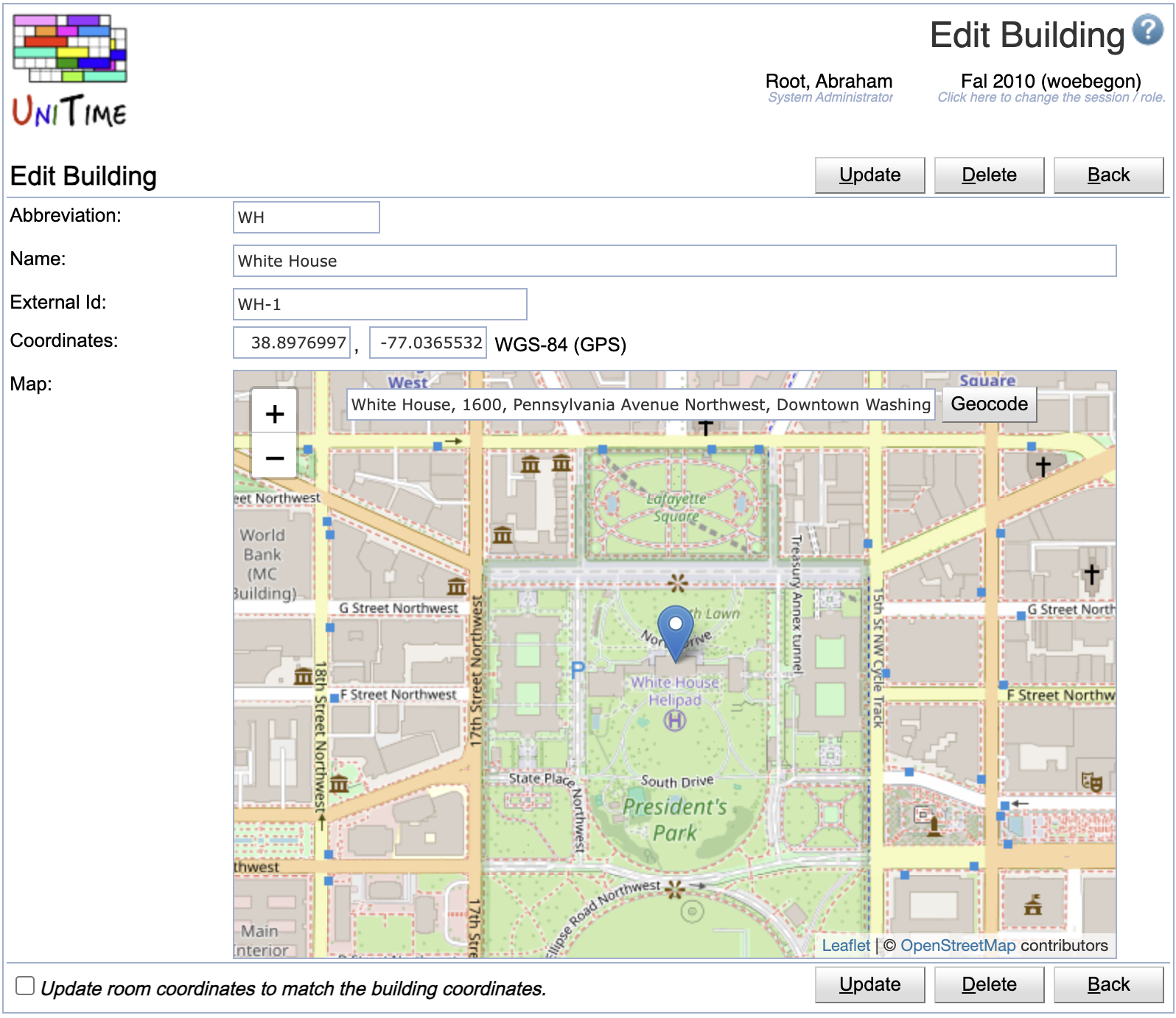The image size is (1176, 1018).
Task: Click the blue location marker pin
Action: (x=675, y=633)
